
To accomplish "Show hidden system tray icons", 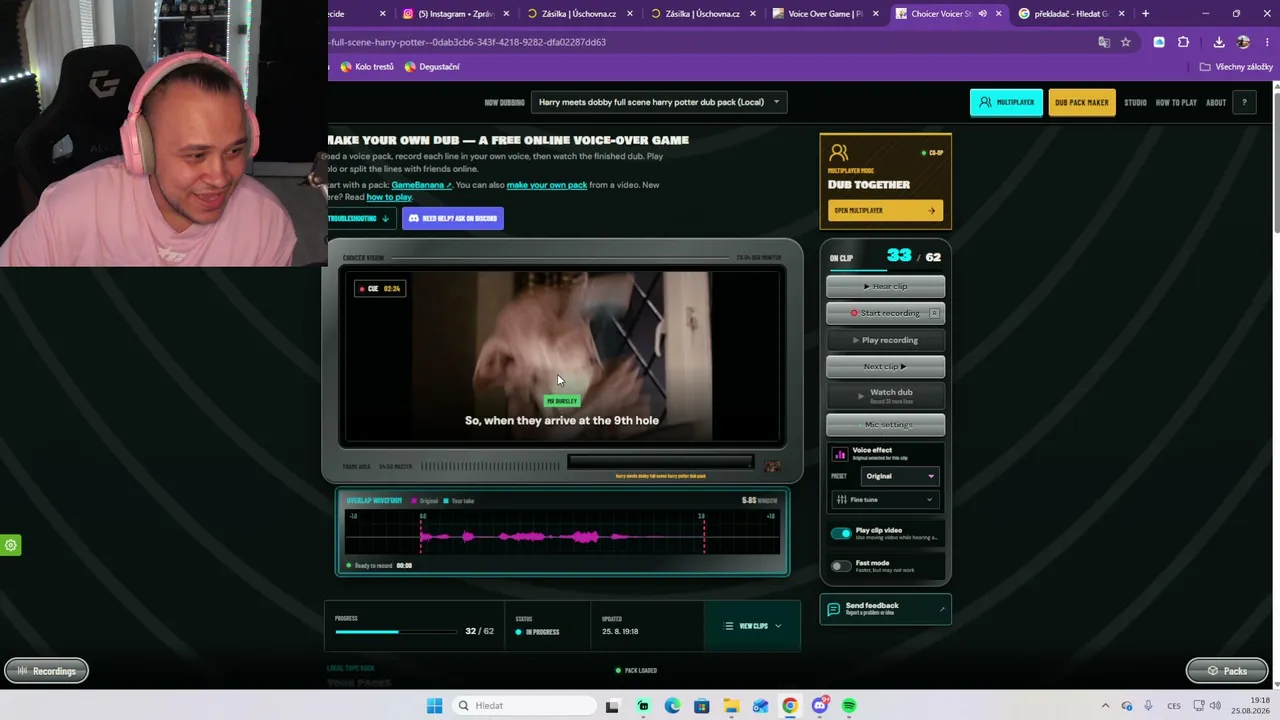I will 1105,706.
